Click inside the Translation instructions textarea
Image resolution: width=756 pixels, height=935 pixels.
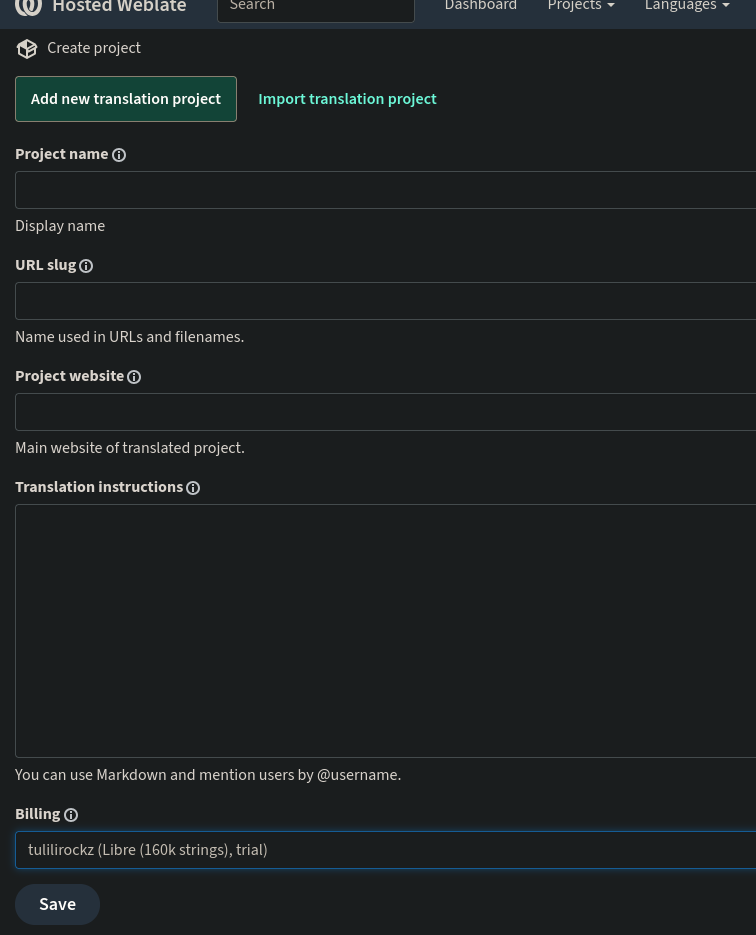click(x=385, y=631)
